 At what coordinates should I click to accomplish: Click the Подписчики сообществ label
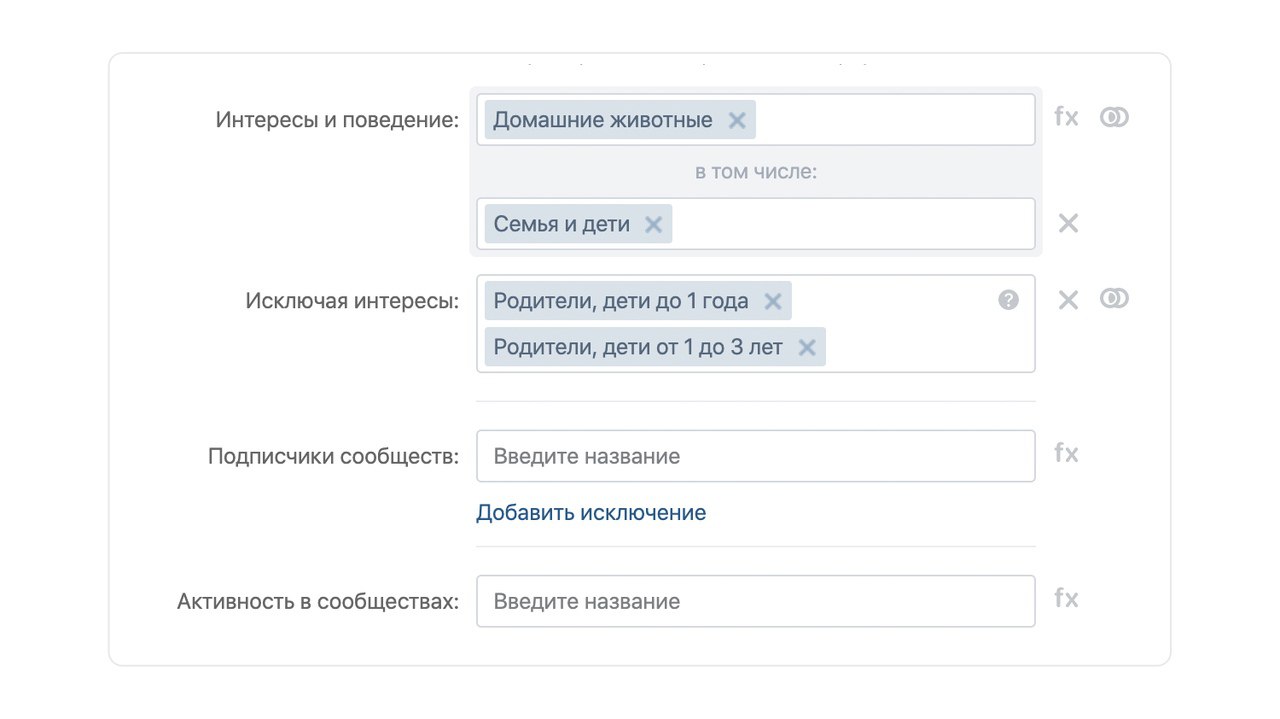[x=334, y=456]
